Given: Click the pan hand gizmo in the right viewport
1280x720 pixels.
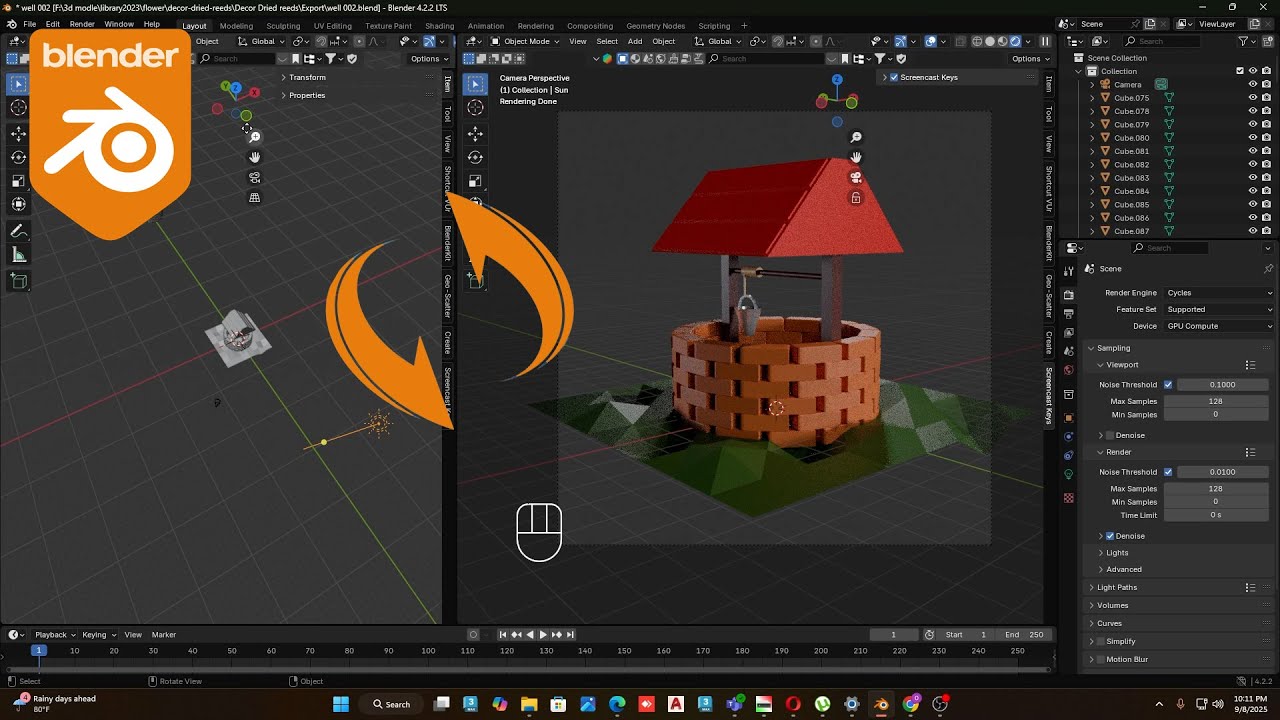Looking at the screenshot, I should click(856, 158).
